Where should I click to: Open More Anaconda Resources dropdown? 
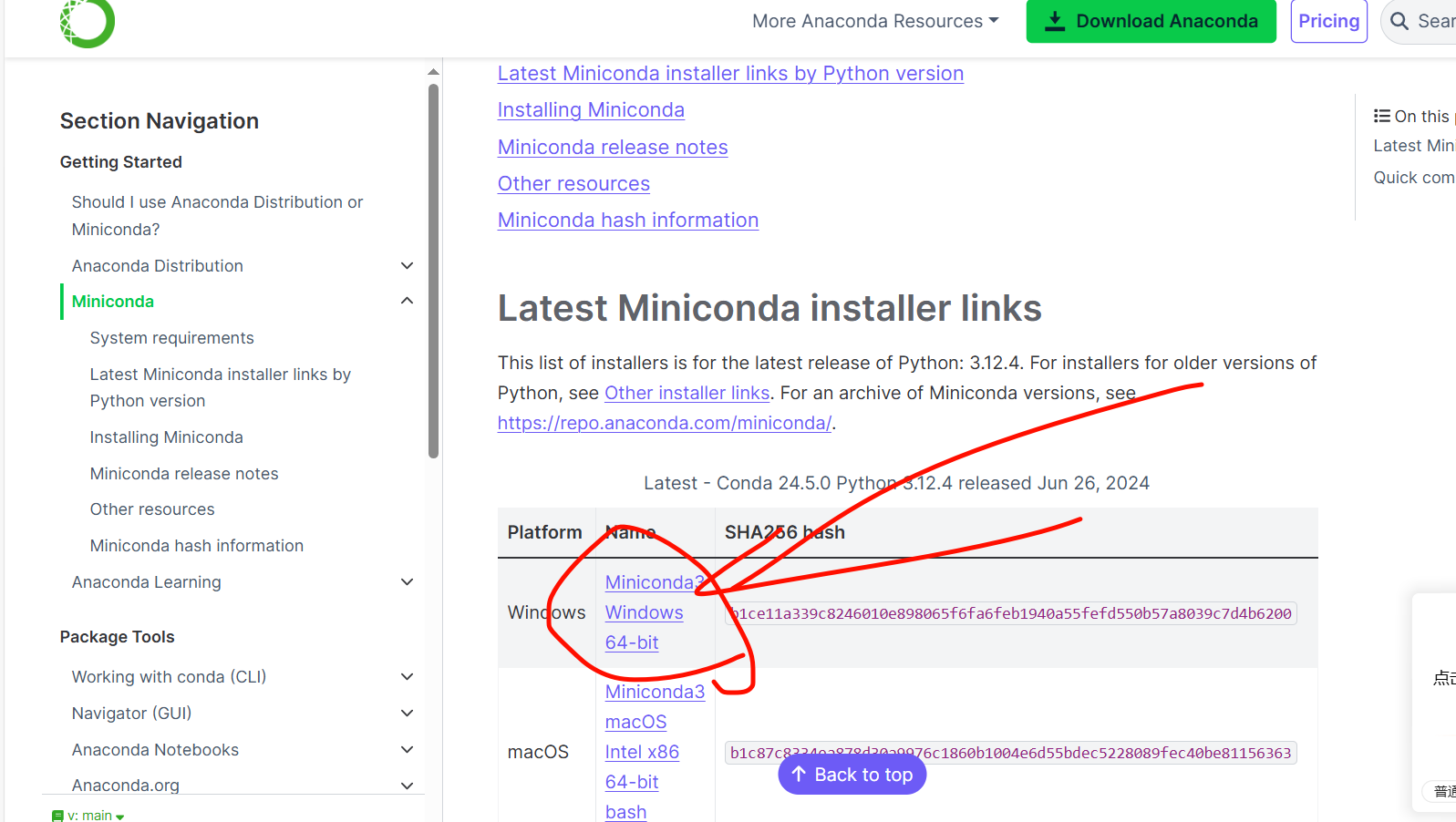pos(875,21)
